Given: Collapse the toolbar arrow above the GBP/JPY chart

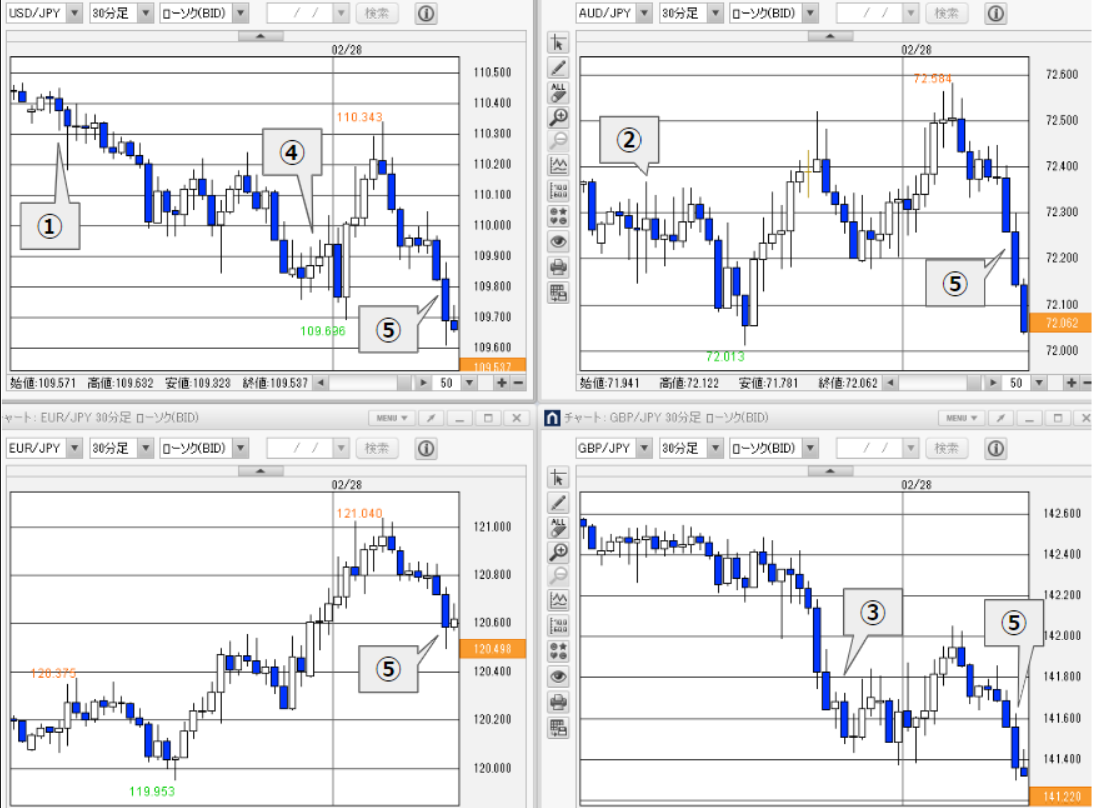Looking at the screenshot, I should click(x=830, y=471).
